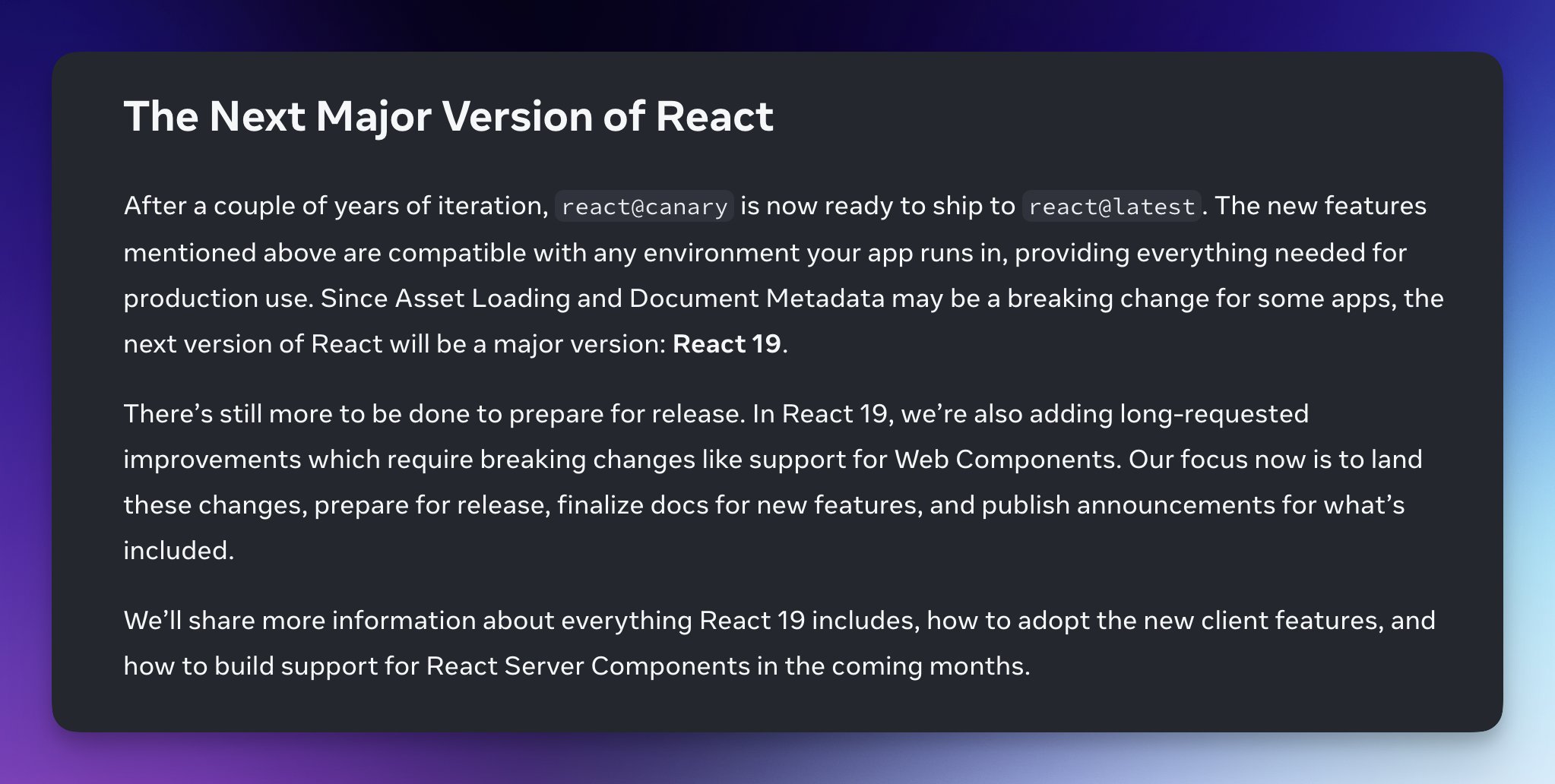Select the inline code 'react@canary'
The image size is (1555, 784).
coord(644,207)
